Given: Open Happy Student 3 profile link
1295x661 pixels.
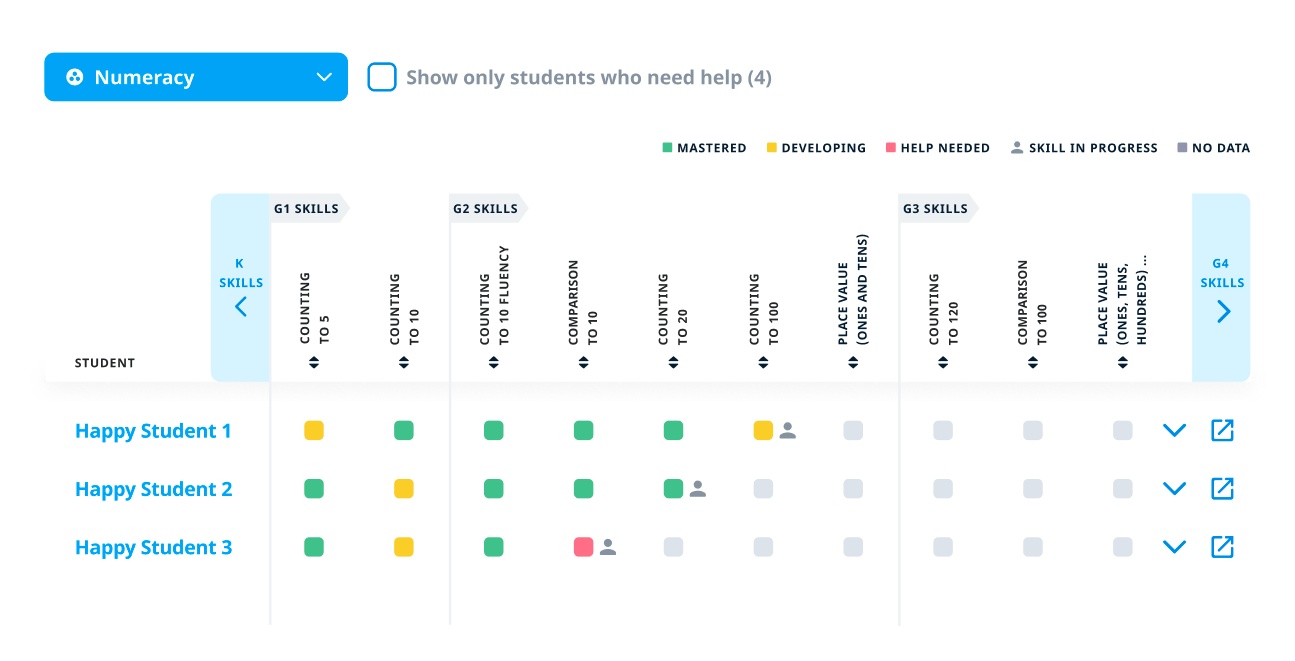Looking at the screenshot, I should click(x=153, y=547).
